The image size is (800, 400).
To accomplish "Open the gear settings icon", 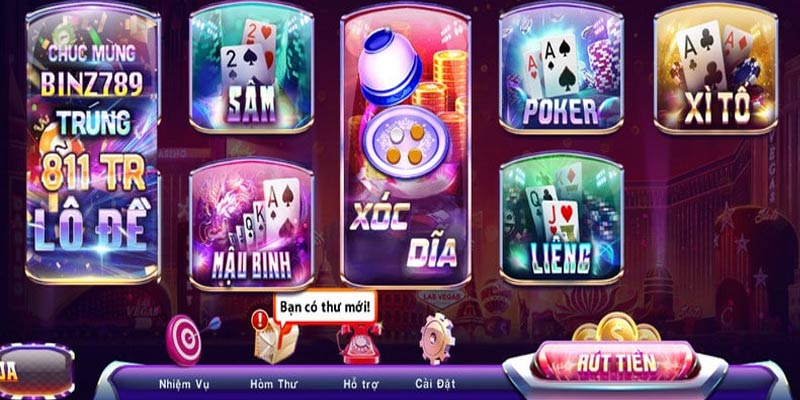I will coord(437,338).
